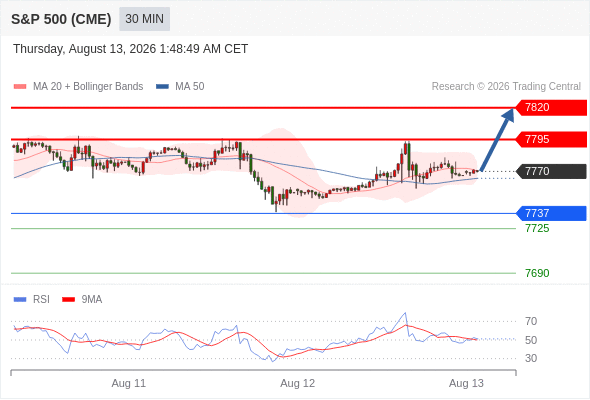Screen dimensions: 590x400
Task: Toggle the 9MA legend entry
Action: click(x=82, y=300)
